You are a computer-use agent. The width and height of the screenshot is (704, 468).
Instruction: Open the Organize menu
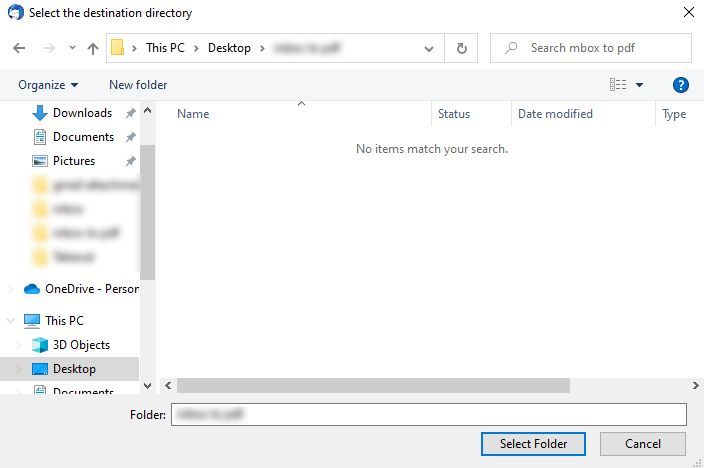pos(47,85)
